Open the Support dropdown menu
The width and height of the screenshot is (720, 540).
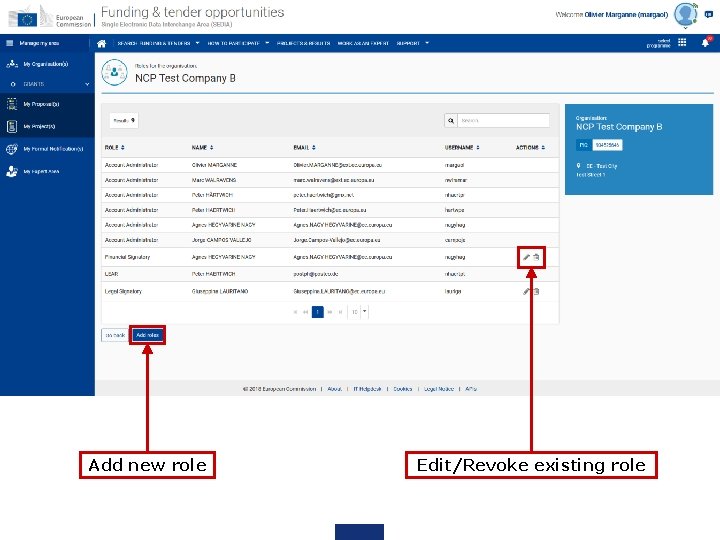coord(413,43)
